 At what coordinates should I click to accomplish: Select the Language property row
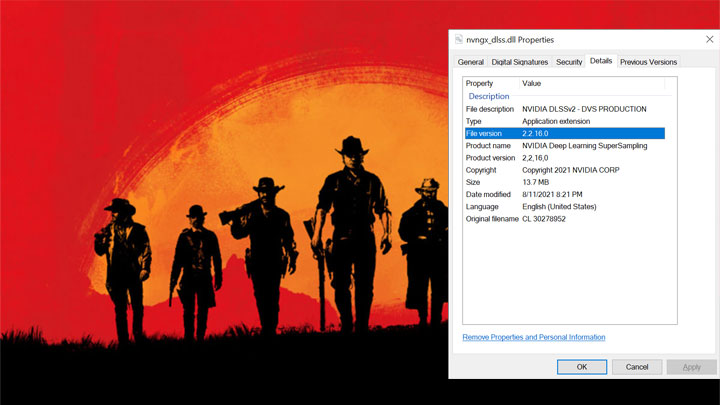tap(565, 207)
